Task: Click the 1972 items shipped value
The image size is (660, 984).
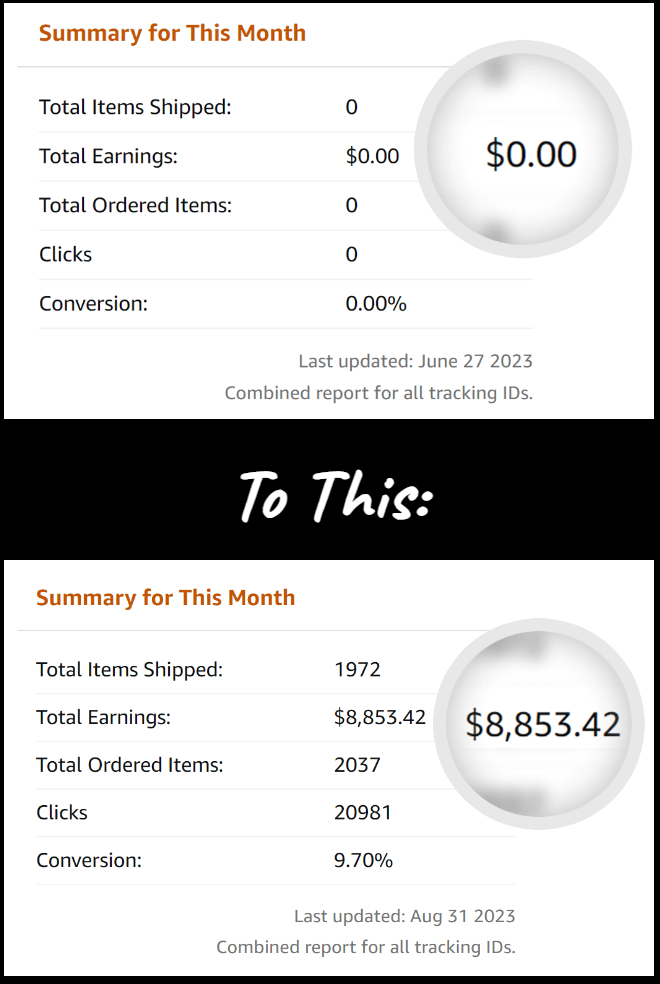Action: (x=357, y=670)
